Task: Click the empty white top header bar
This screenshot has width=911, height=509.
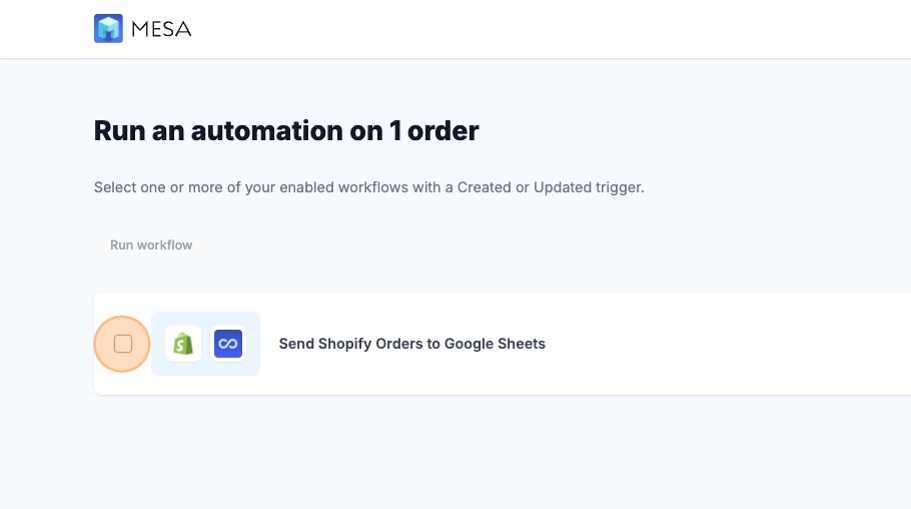Action: click(x=550, y=28)
